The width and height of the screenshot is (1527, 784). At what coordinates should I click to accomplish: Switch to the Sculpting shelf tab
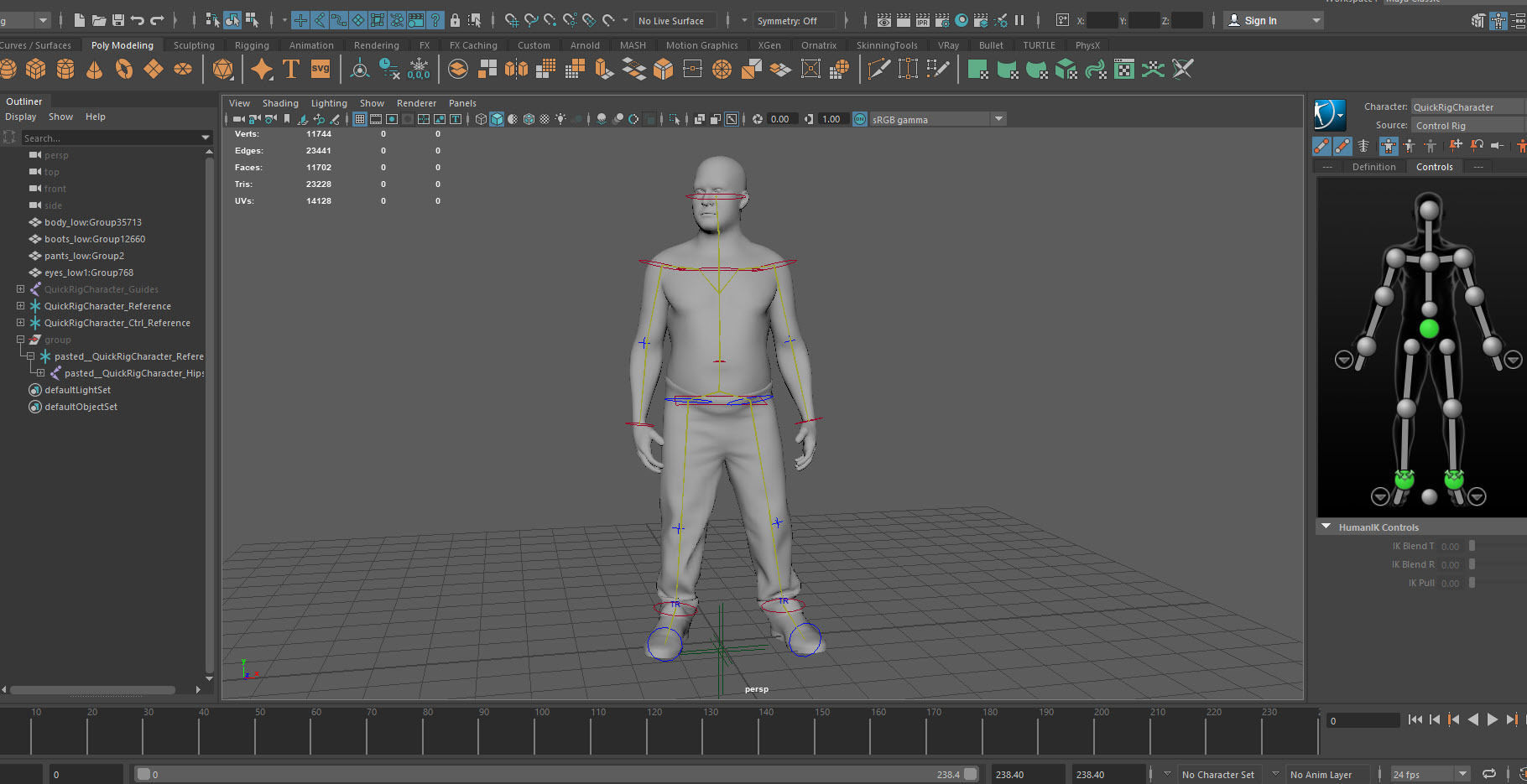pos(194,45)
